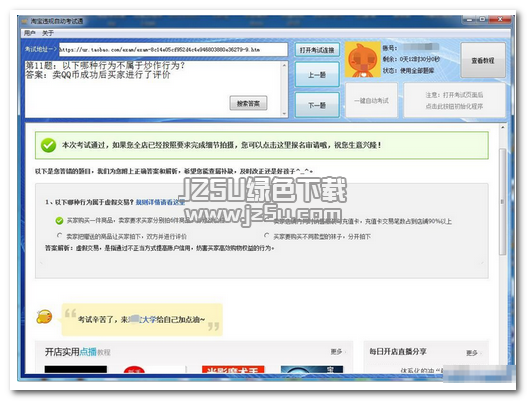Click the webpage vertical scrollbar thumb
This screenshot has height=401, width=527.
[502, 201]
